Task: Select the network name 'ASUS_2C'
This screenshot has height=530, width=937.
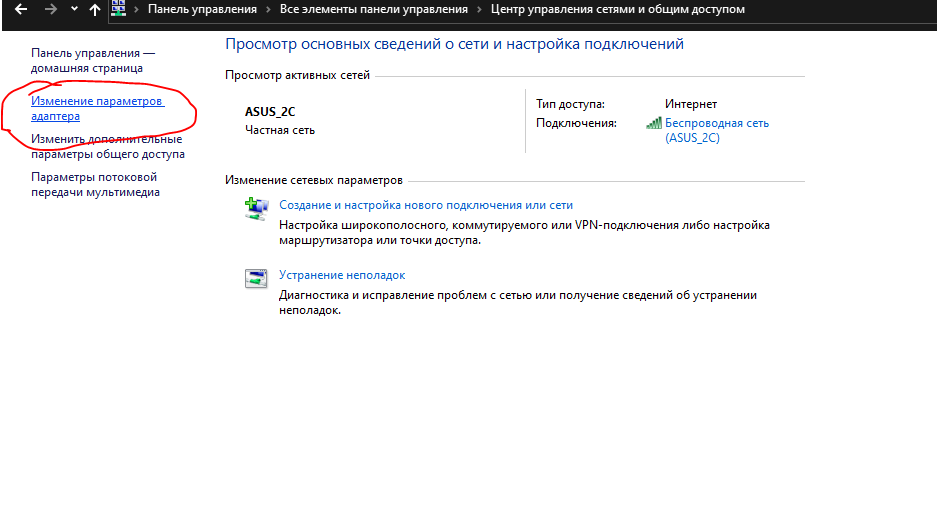Action: (x=270, y=112)
